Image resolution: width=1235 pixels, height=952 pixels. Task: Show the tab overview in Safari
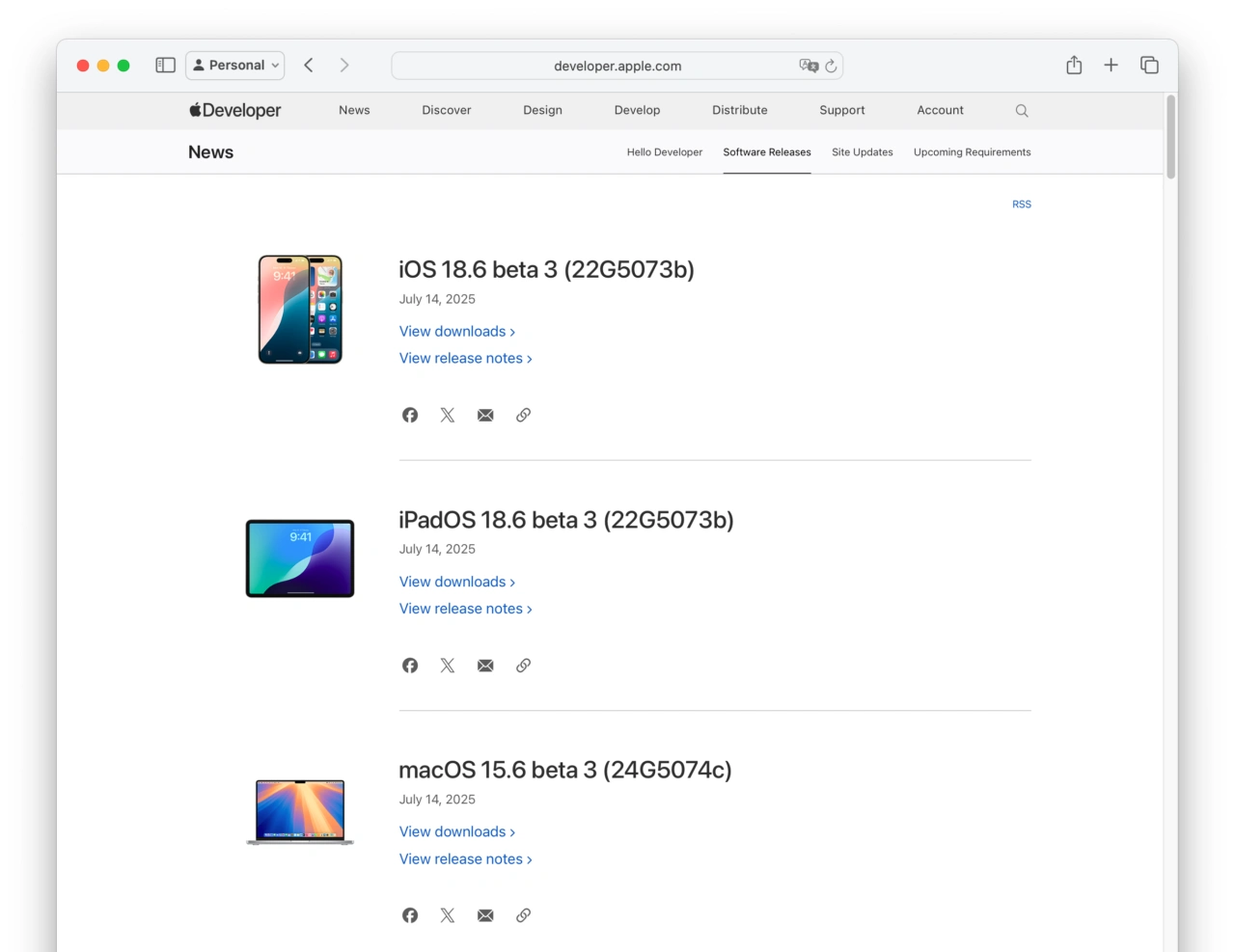[1149, 65]
